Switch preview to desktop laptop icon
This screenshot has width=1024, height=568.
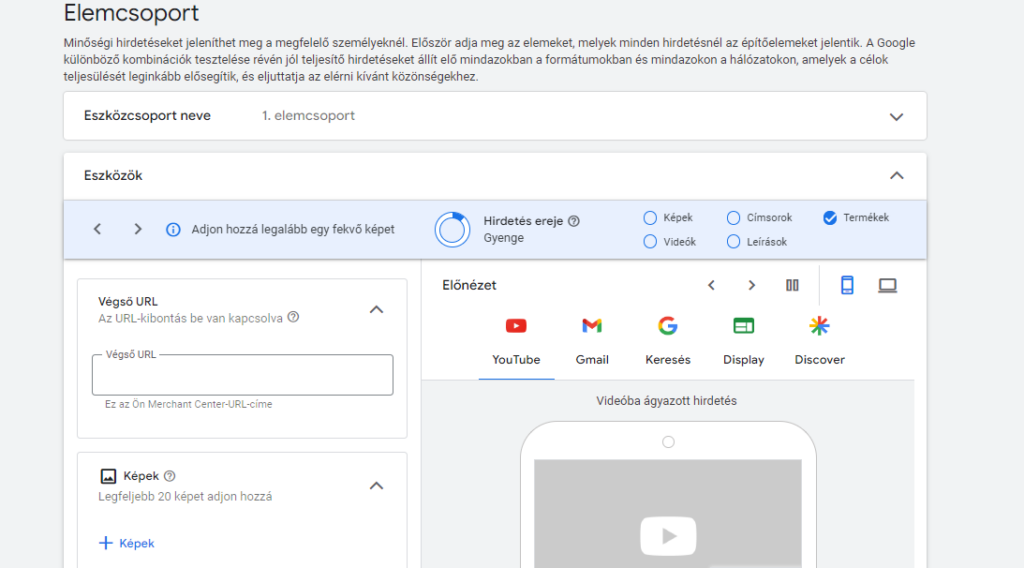tap(887, 285)
